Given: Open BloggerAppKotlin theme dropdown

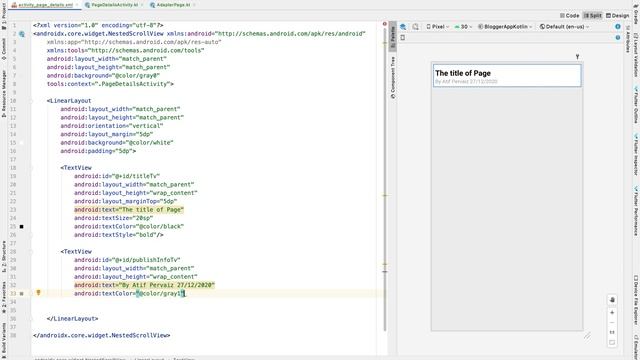Looking at the screenshot, I should (505, 27).
